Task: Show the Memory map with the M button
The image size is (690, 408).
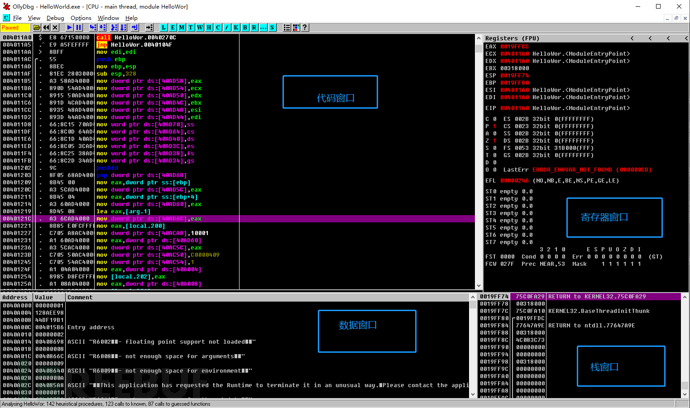Action: (x=182, y=27)
